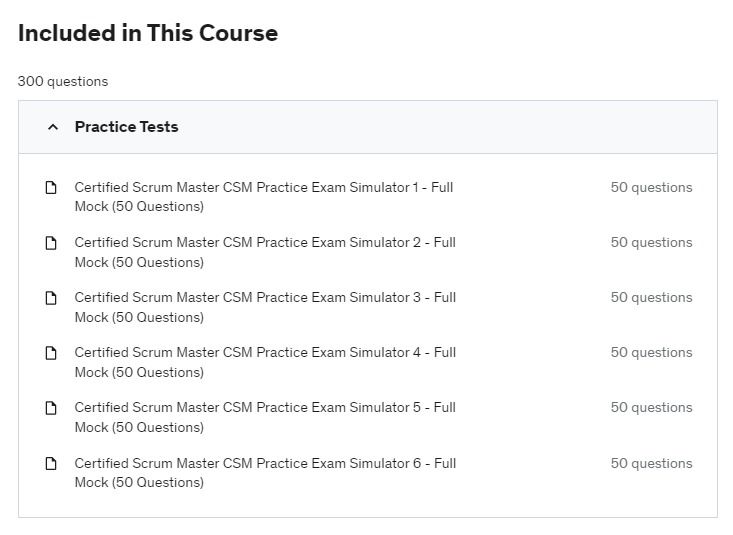733x535 pixels.
Task: Open CSM Practice Exam Simulator 1 title
Action: [264, 197]
